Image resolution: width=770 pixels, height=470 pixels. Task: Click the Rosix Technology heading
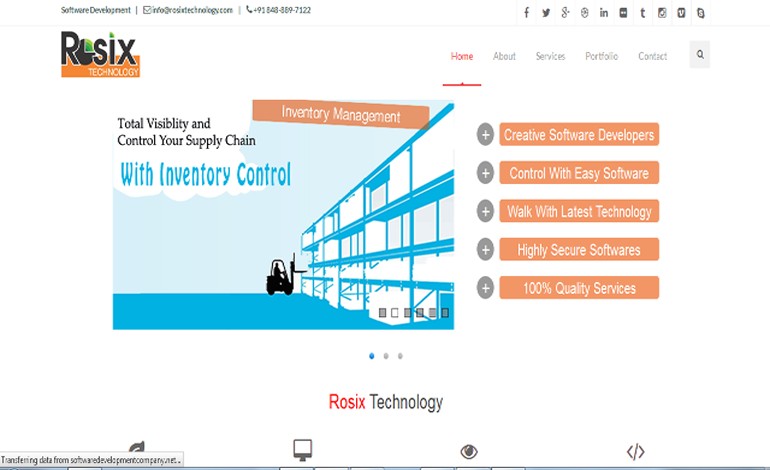[386, 402]
